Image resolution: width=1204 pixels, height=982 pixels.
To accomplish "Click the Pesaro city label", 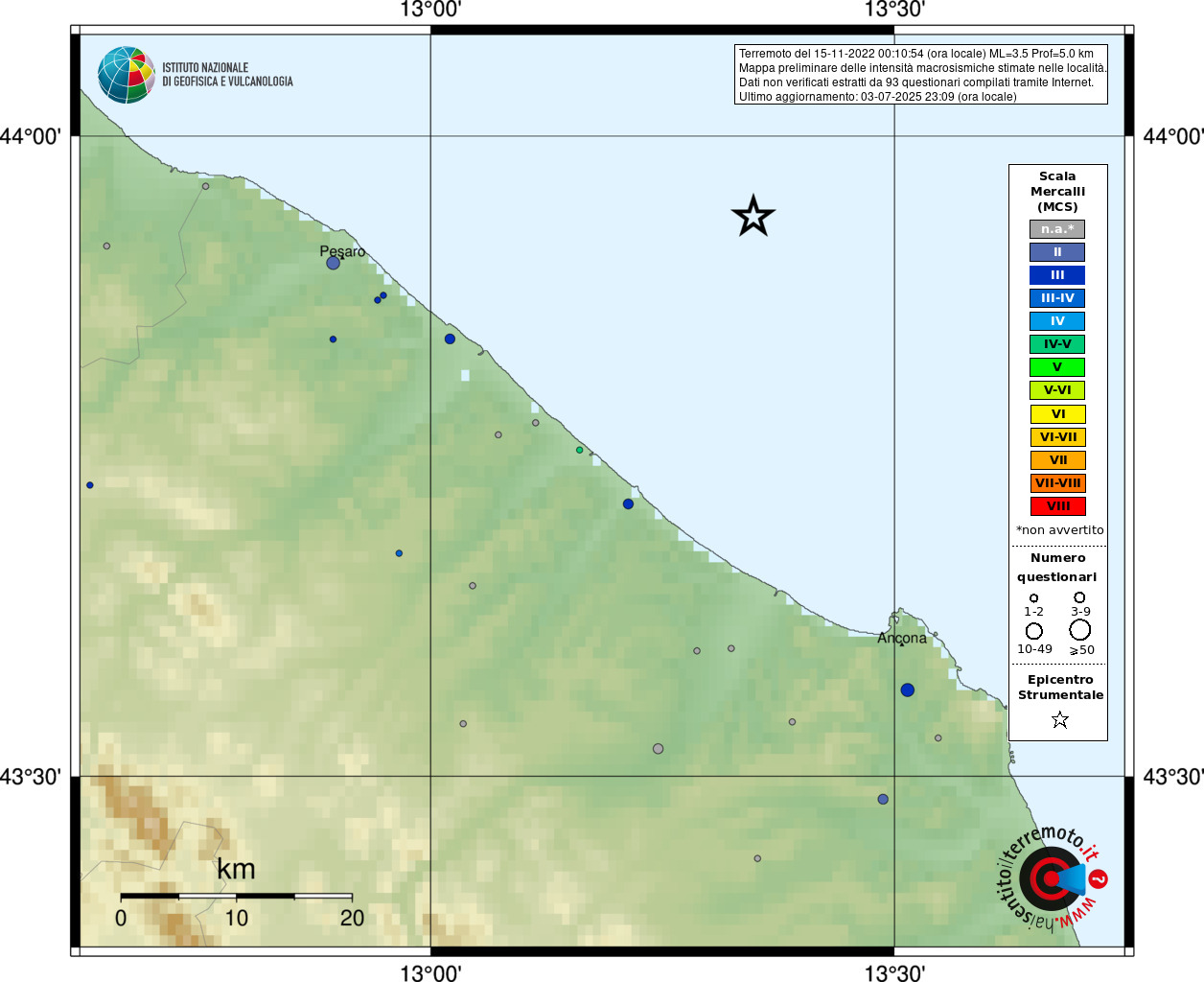I will point(342,251).
